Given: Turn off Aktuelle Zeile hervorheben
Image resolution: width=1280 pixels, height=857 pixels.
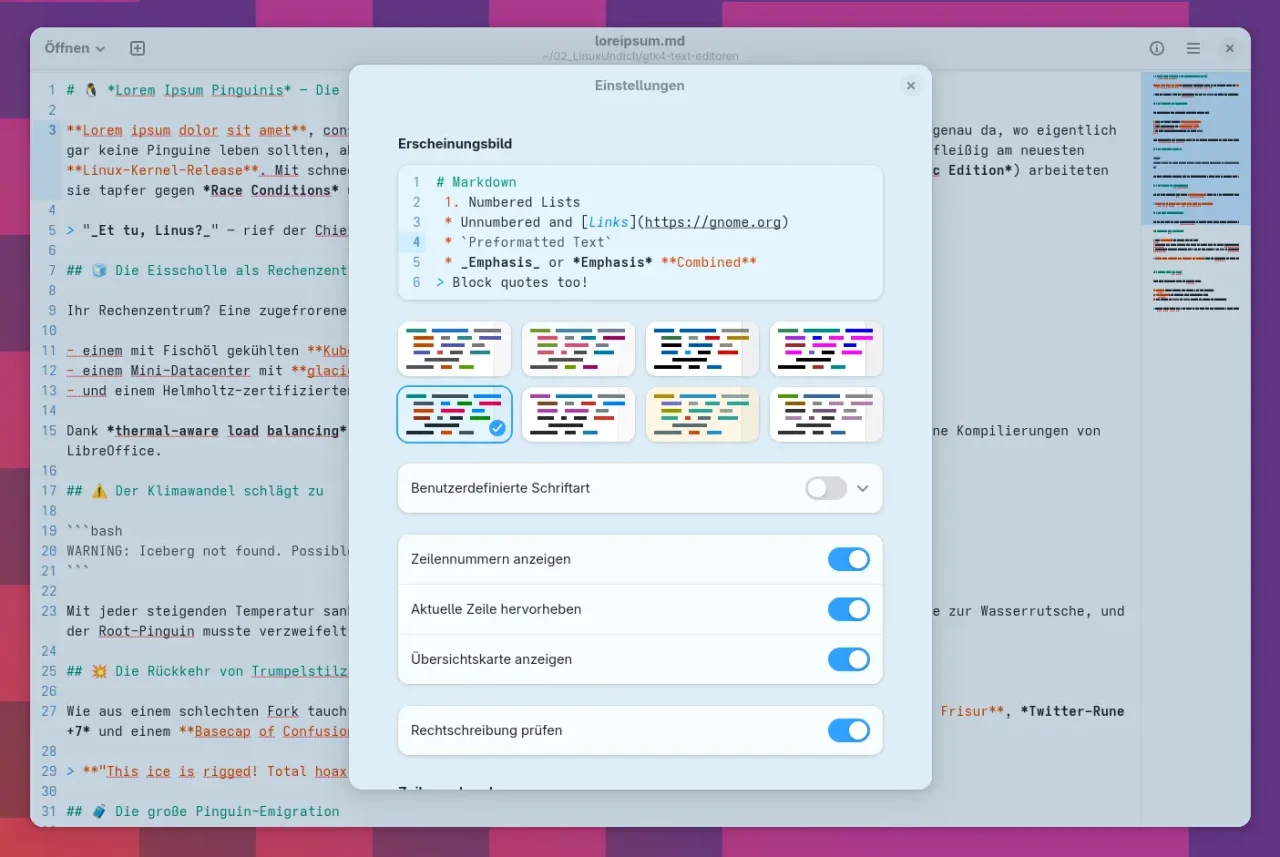Looking at the screenshot, I should [848, 609].
